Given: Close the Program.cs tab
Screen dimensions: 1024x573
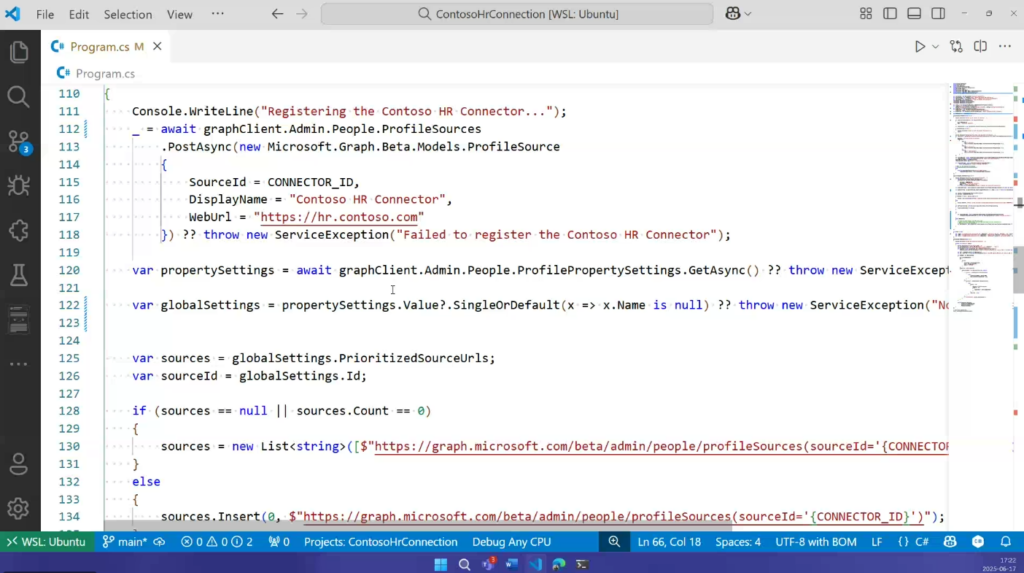Looking at the screenshot, I should (x=157, y=46).
